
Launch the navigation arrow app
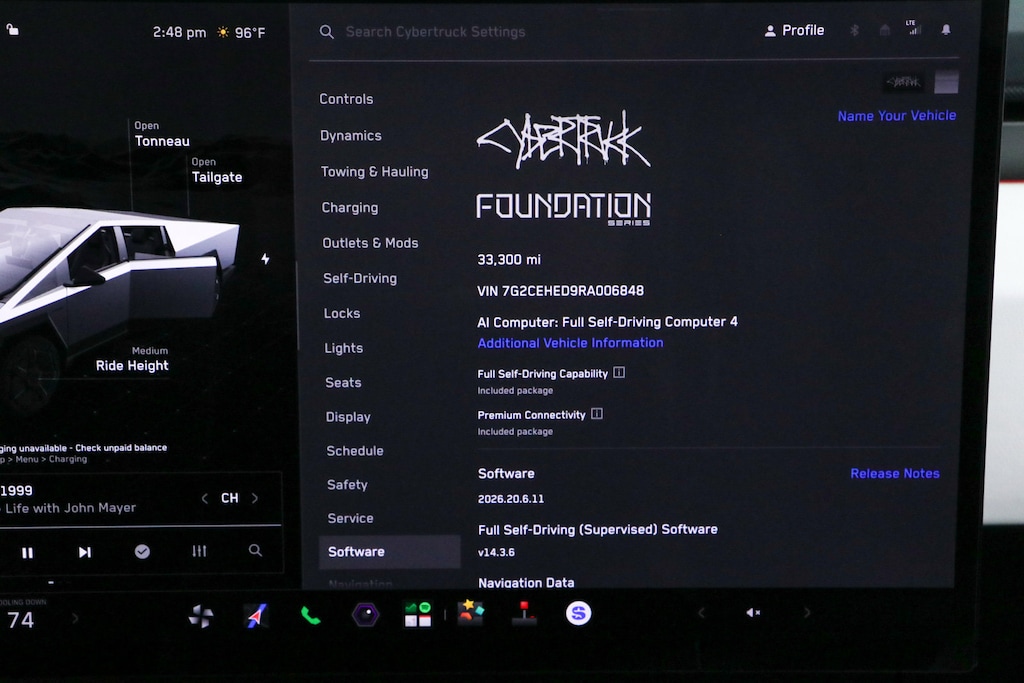click(256, 616)
